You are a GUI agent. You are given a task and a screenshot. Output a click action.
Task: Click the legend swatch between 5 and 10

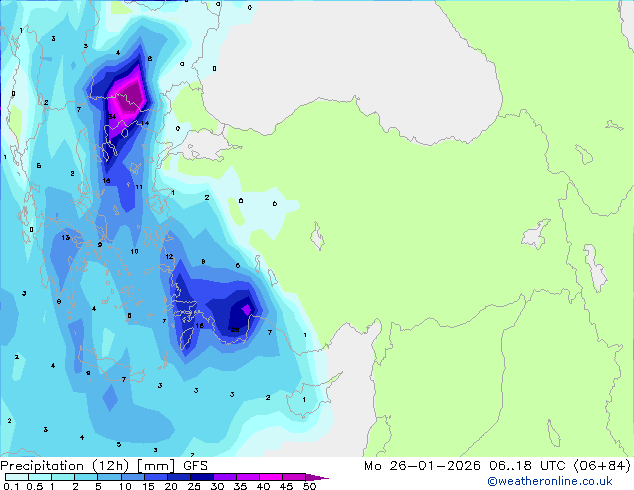(110, 477)
